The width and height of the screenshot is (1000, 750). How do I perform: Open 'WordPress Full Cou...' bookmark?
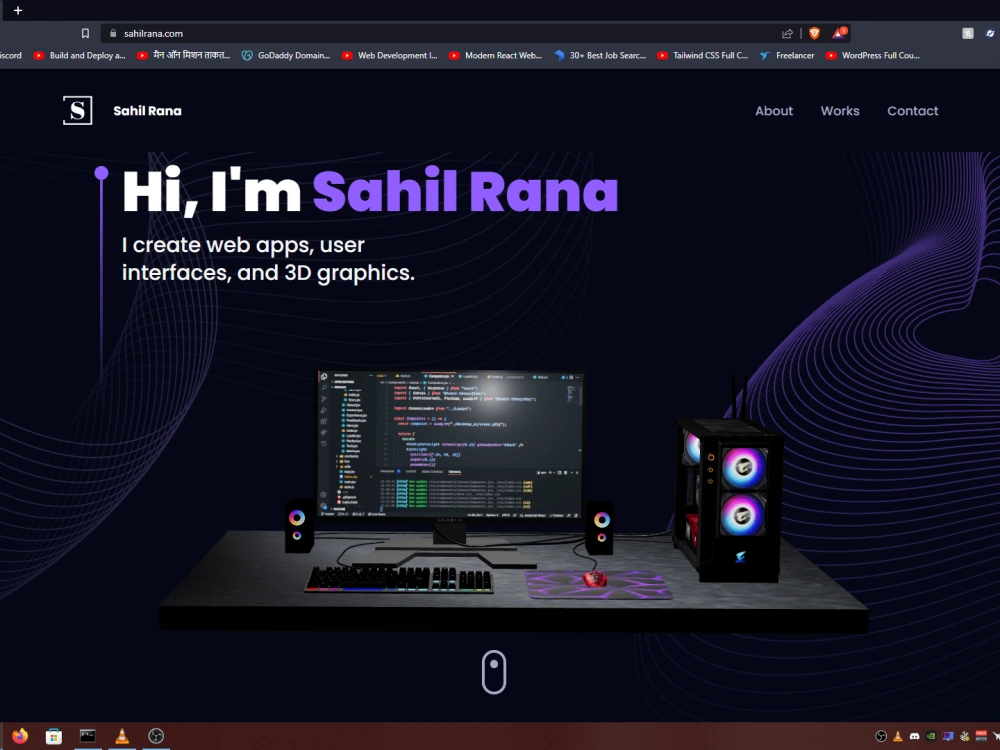click(873, 55)
